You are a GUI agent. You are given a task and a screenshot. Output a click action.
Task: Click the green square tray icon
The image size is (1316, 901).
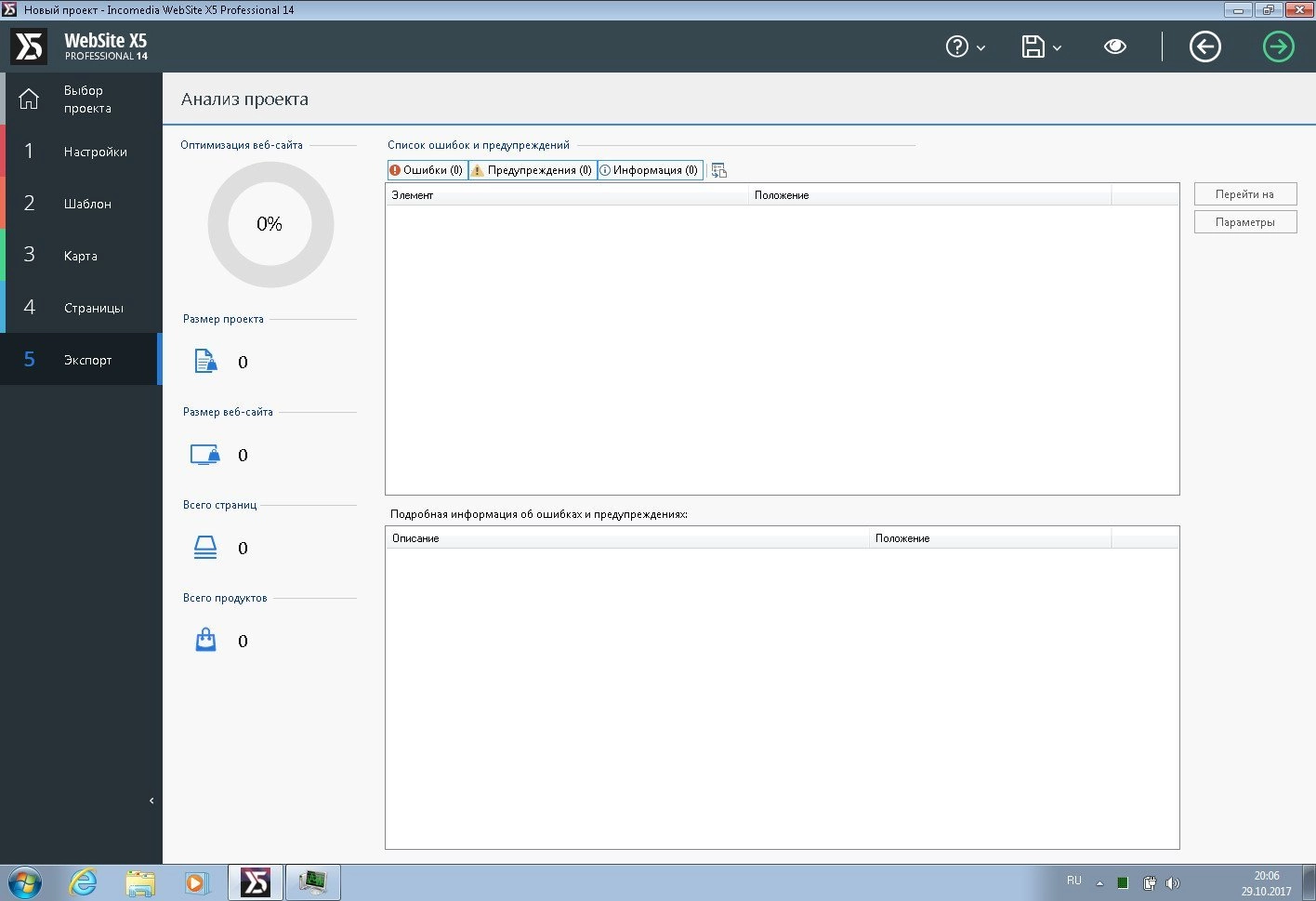tap(1123, 883)
